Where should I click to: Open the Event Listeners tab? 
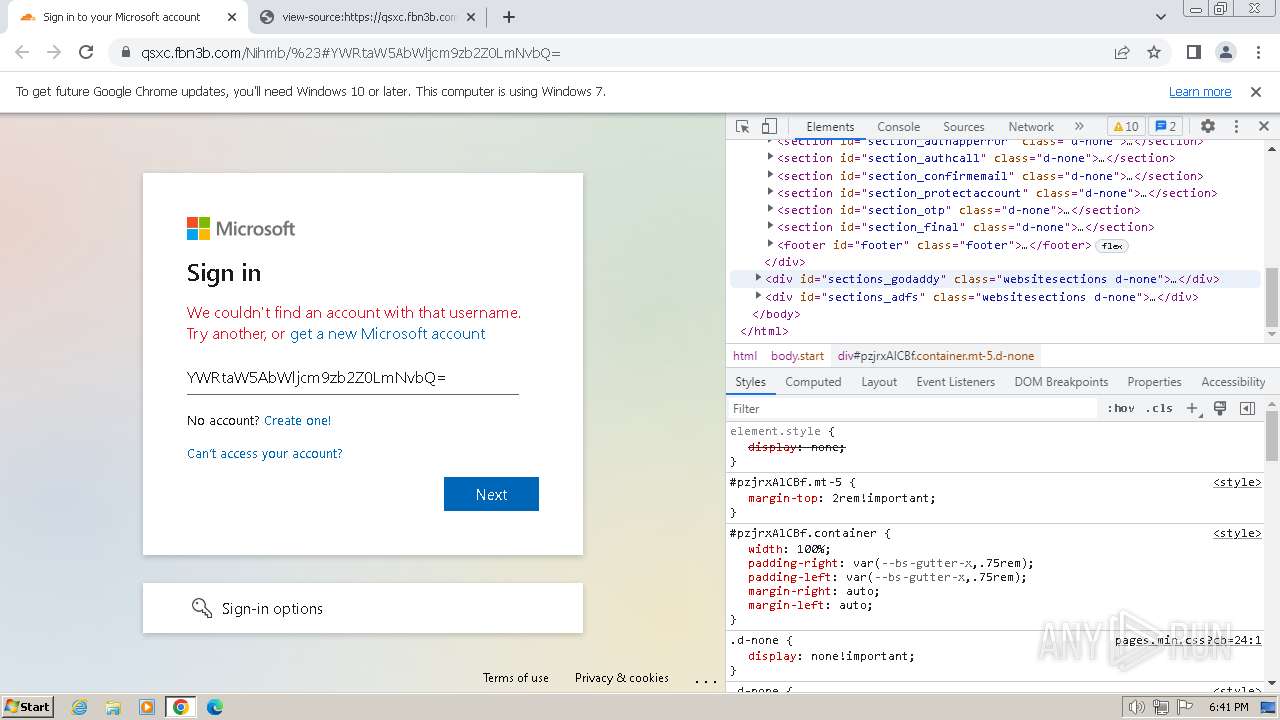(955, 382)
